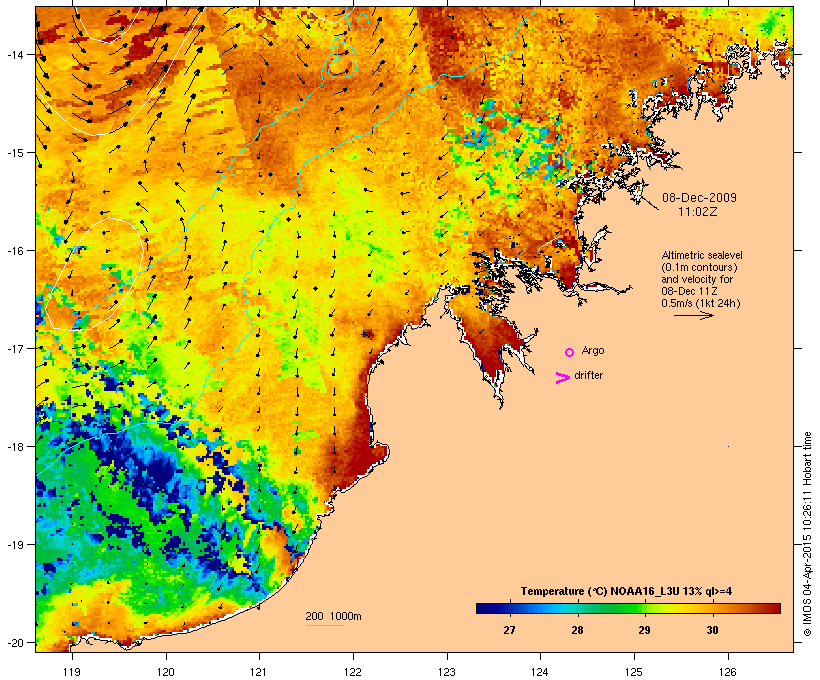Click the magenta Argo circle legend symbol
Viewport: 820px width, 680px height.
click(x=570, y=352)
